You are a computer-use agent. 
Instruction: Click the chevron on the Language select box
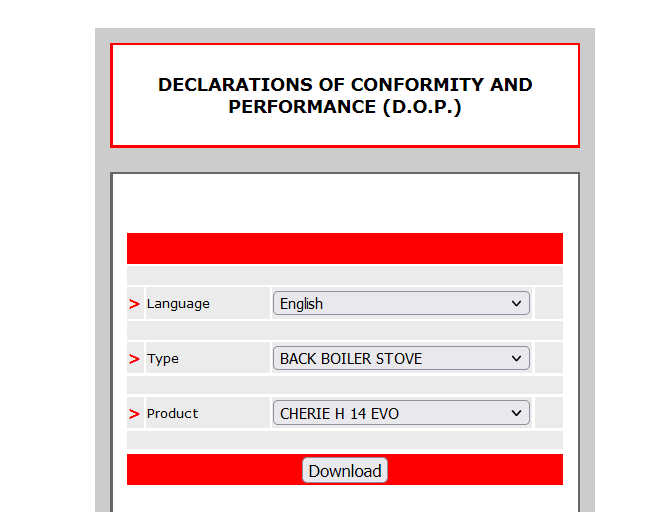[x=516, y=304]
